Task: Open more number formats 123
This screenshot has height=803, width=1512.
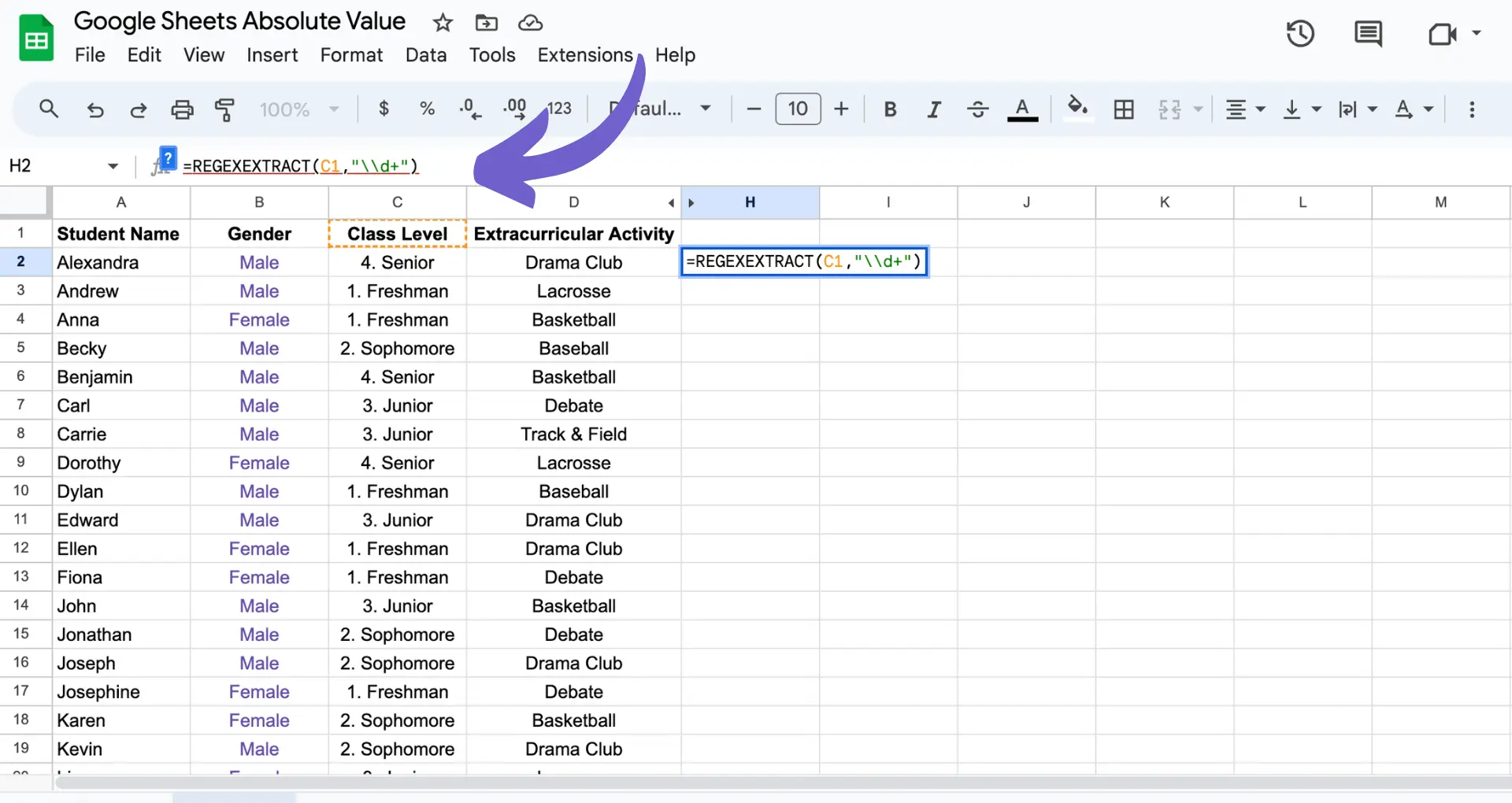Action: 559,109
